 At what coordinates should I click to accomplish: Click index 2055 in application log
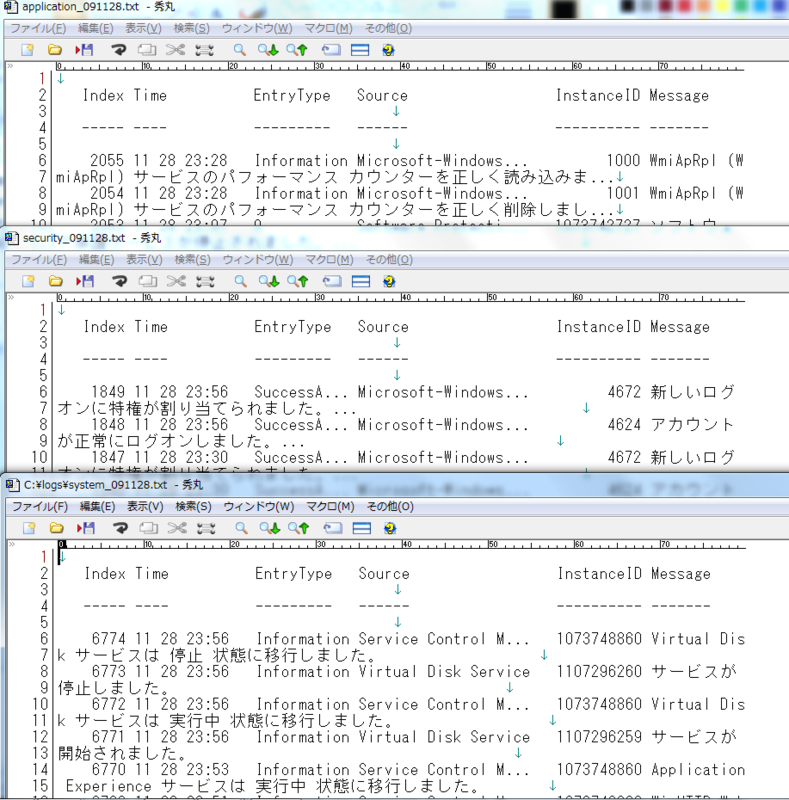107,161
